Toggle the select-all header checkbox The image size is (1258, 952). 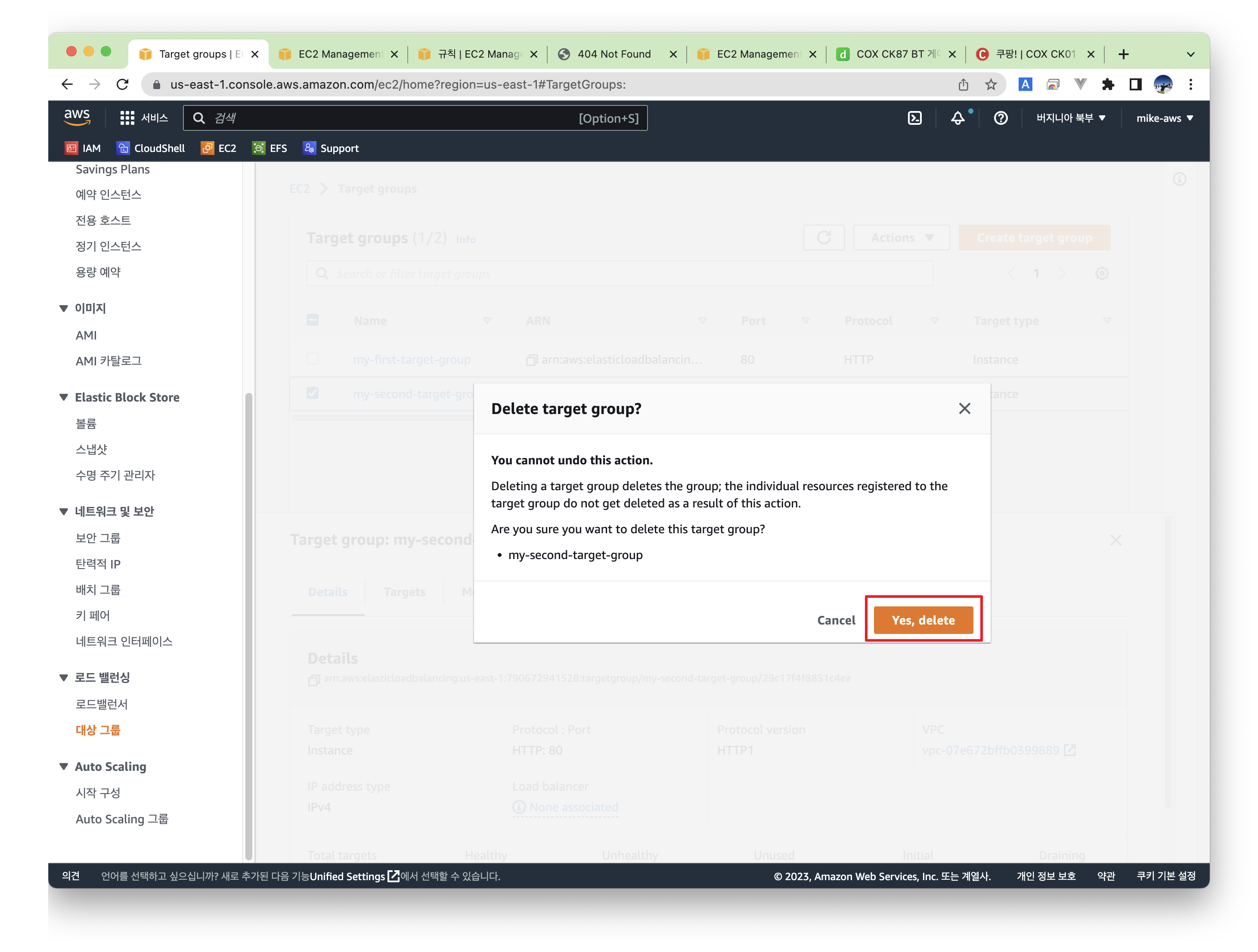(312, 321)
